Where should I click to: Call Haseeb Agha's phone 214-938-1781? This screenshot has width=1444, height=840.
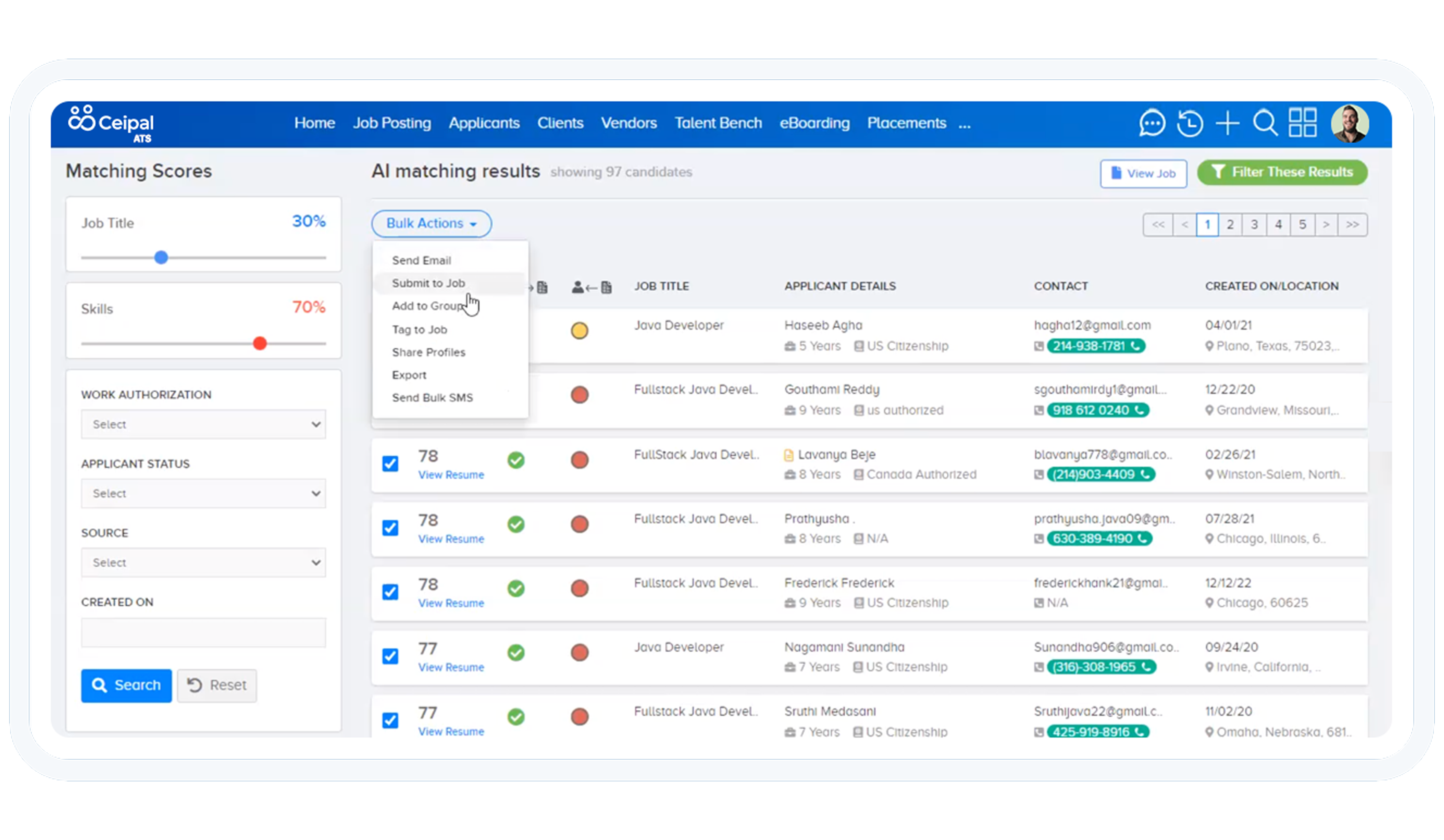[1095, 346]
